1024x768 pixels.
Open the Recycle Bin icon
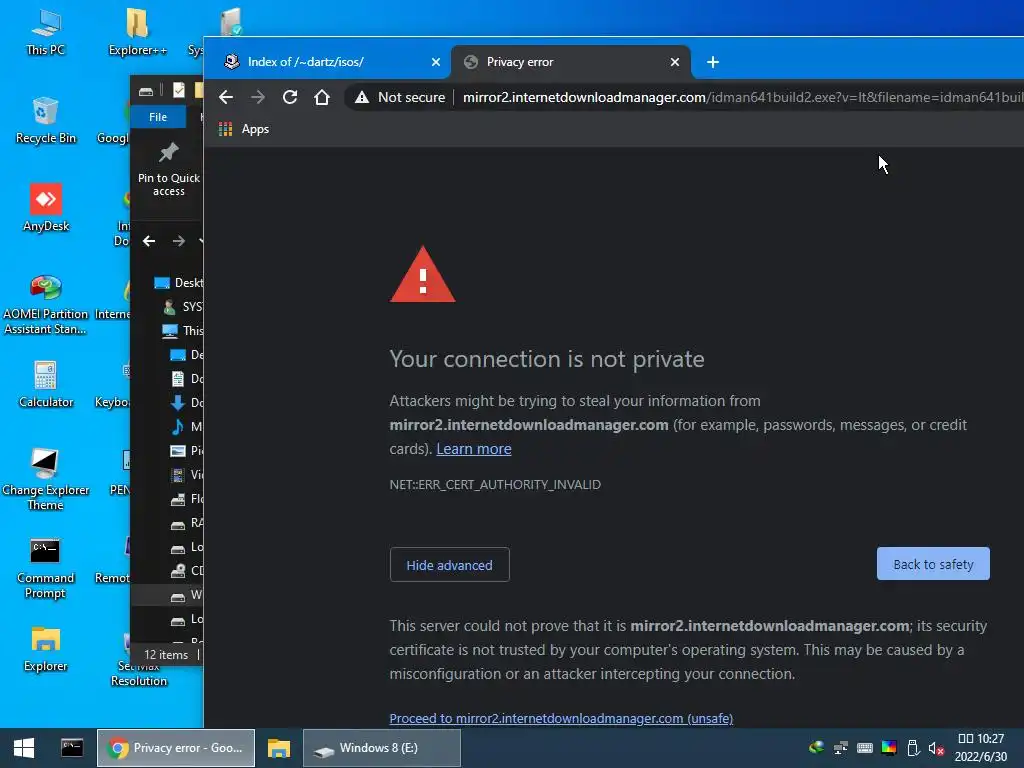[x=46, y=121]
